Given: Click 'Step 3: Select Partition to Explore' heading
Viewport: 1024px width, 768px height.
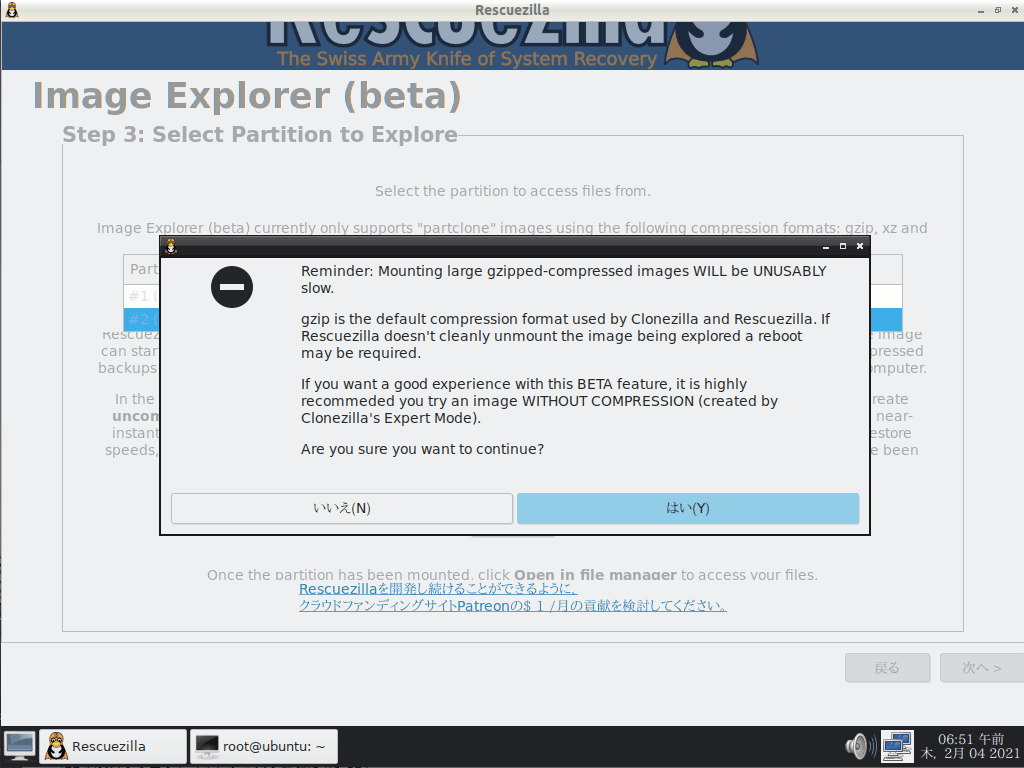Looking at the screenshot, I should 260,135.
